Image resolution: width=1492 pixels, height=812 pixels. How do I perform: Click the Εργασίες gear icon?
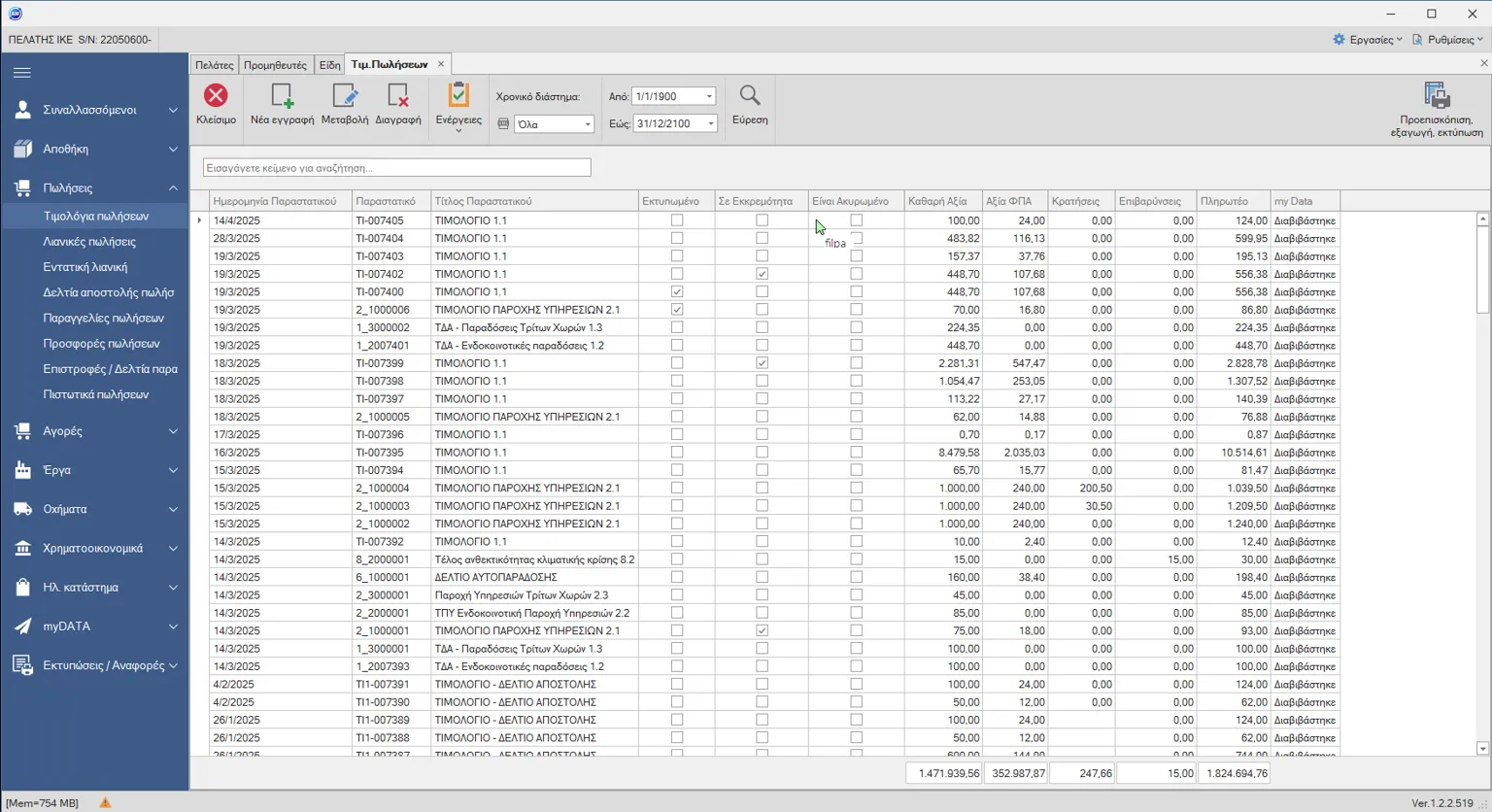click(1339, 40)
